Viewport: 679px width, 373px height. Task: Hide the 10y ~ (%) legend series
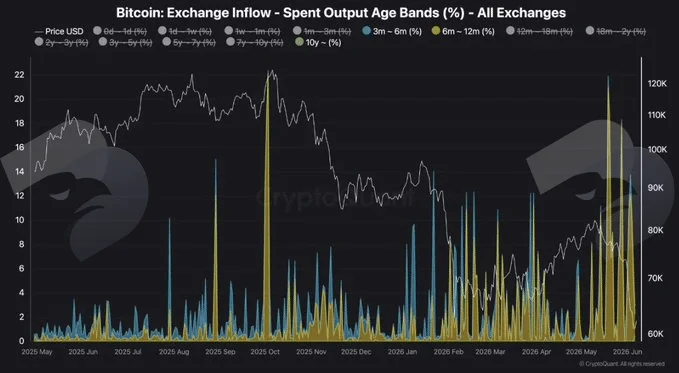318,42
